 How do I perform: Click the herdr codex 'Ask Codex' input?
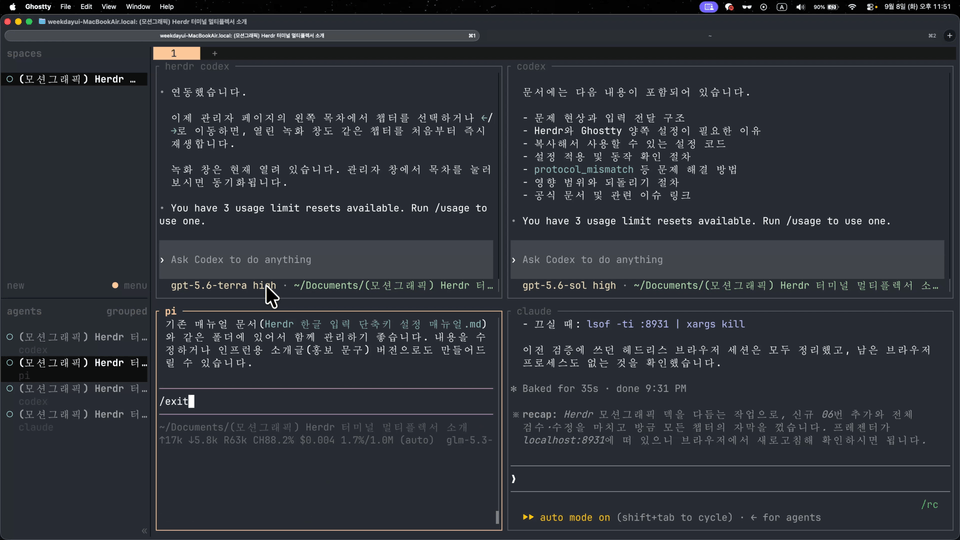pyautogui.click(x=326, y=260)
